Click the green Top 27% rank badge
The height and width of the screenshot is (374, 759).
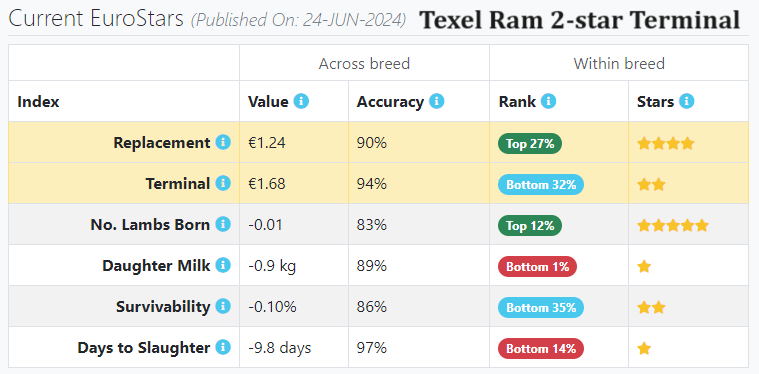[530, 144]
